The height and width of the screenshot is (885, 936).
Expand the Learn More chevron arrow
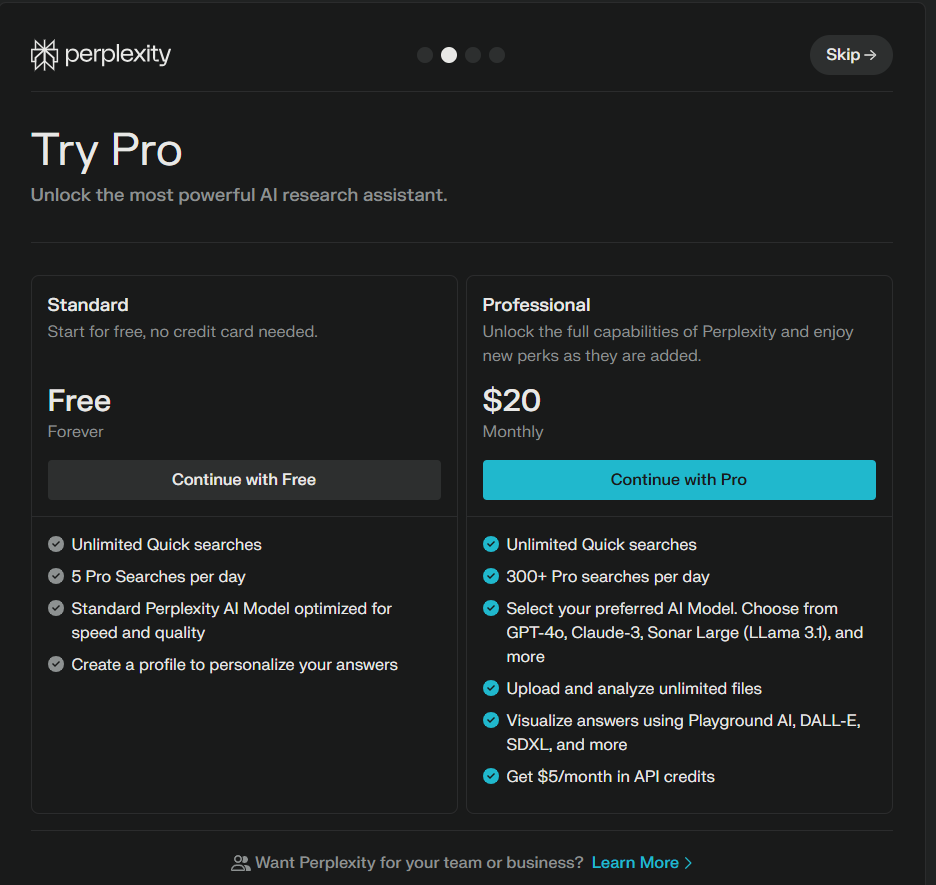688,862
